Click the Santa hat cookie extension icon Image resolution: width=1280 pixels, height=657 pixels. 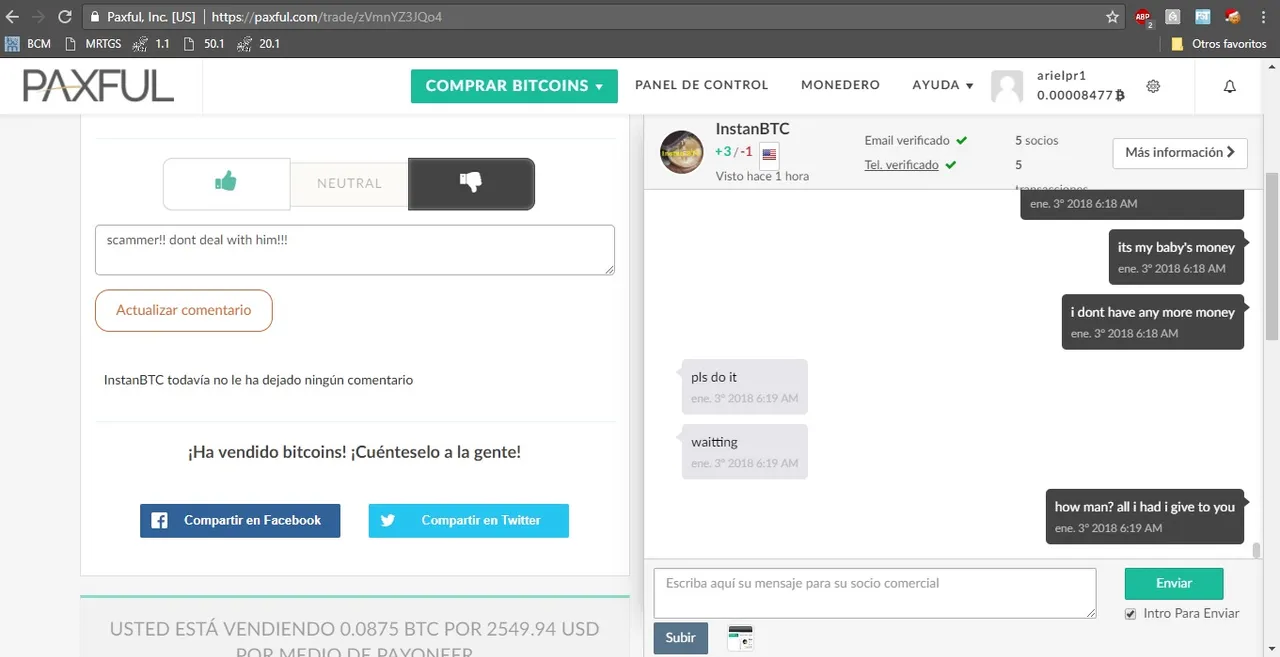click(1233, 16)
